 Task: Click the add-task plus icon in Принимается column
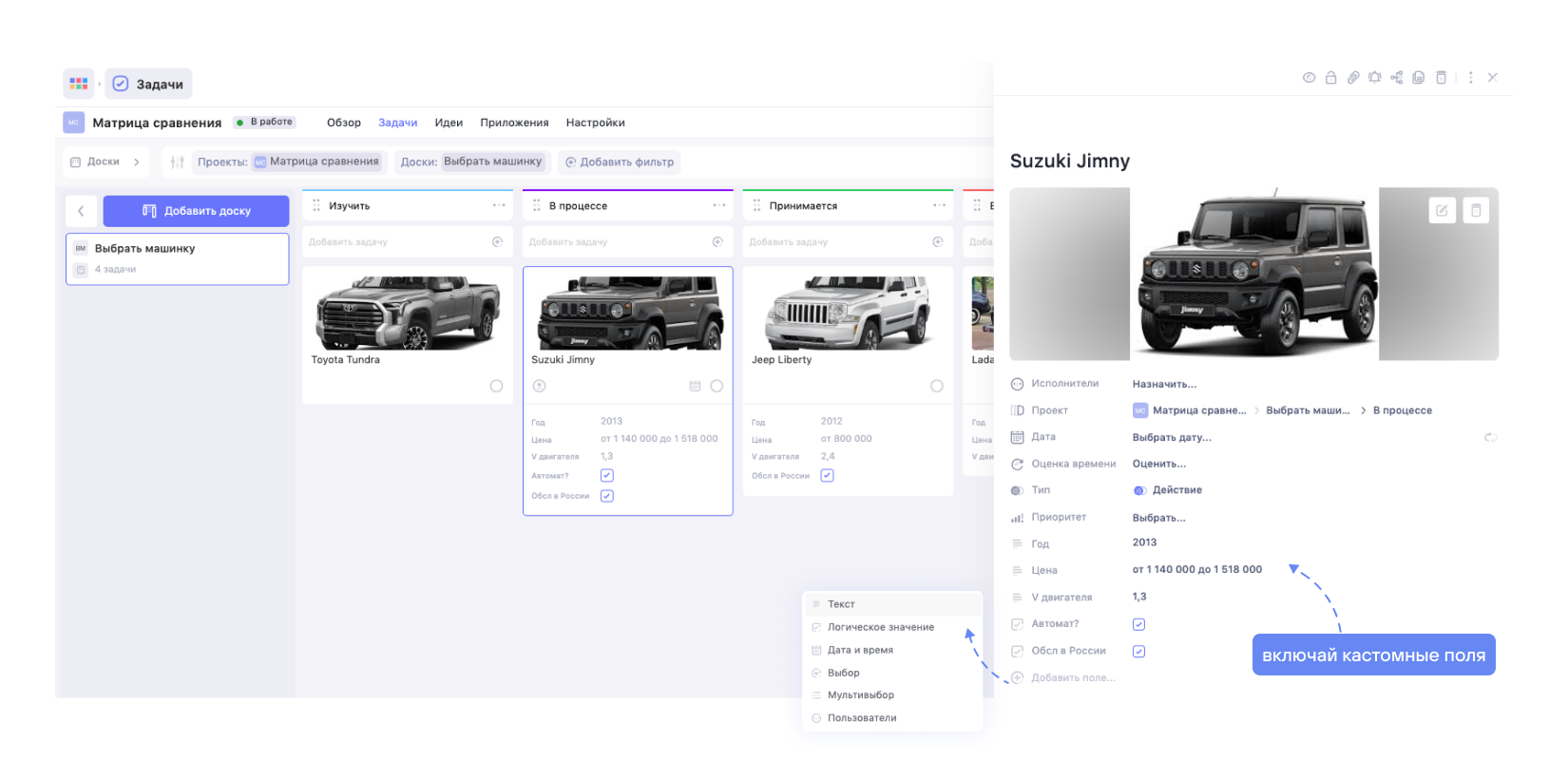pyautogui.click(x=938, y=242)
